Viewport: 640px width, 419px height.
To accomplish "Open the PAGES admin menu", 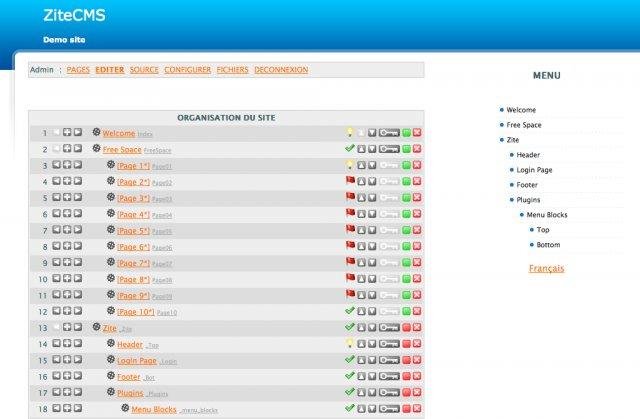I will [x=78, y=70].
